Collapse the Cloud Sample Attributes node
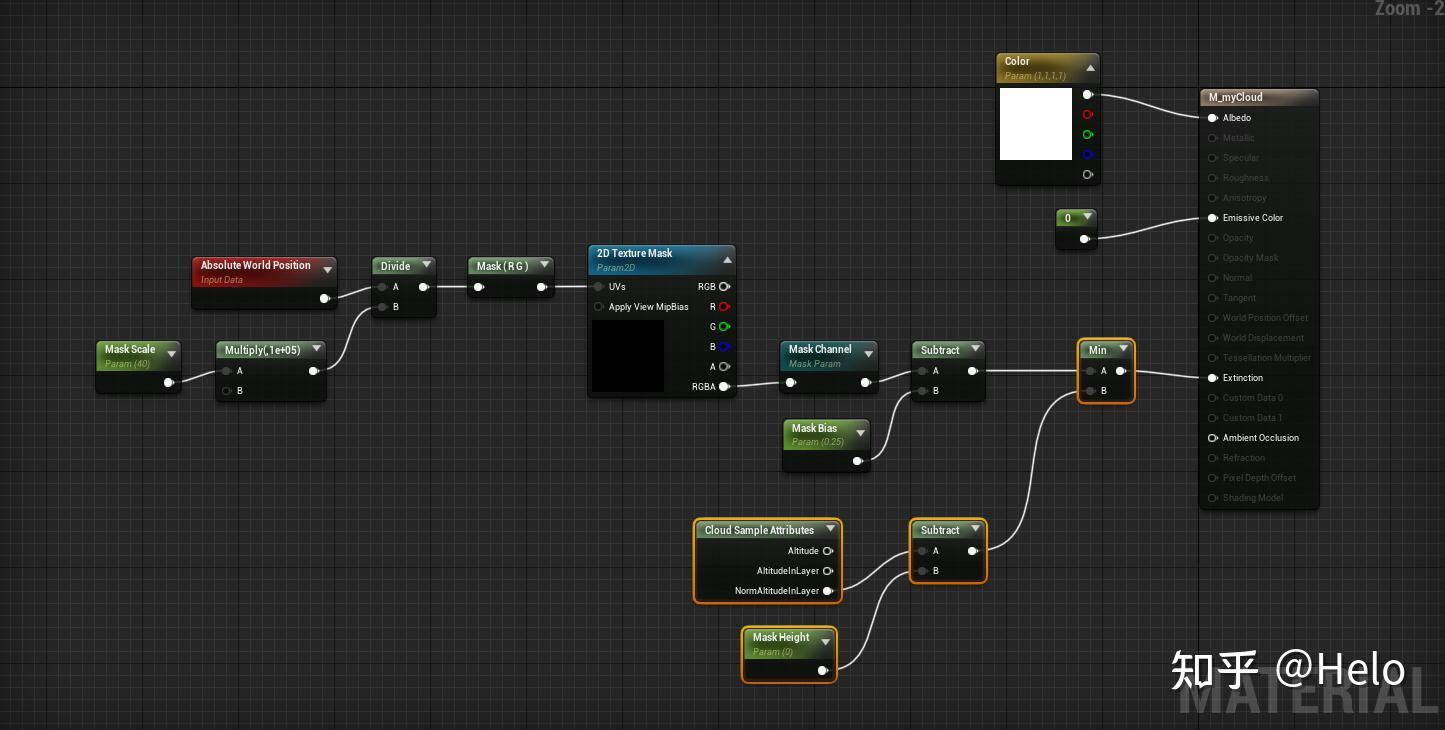Viewport: 1445px width, 730px height. click(830, 529)
